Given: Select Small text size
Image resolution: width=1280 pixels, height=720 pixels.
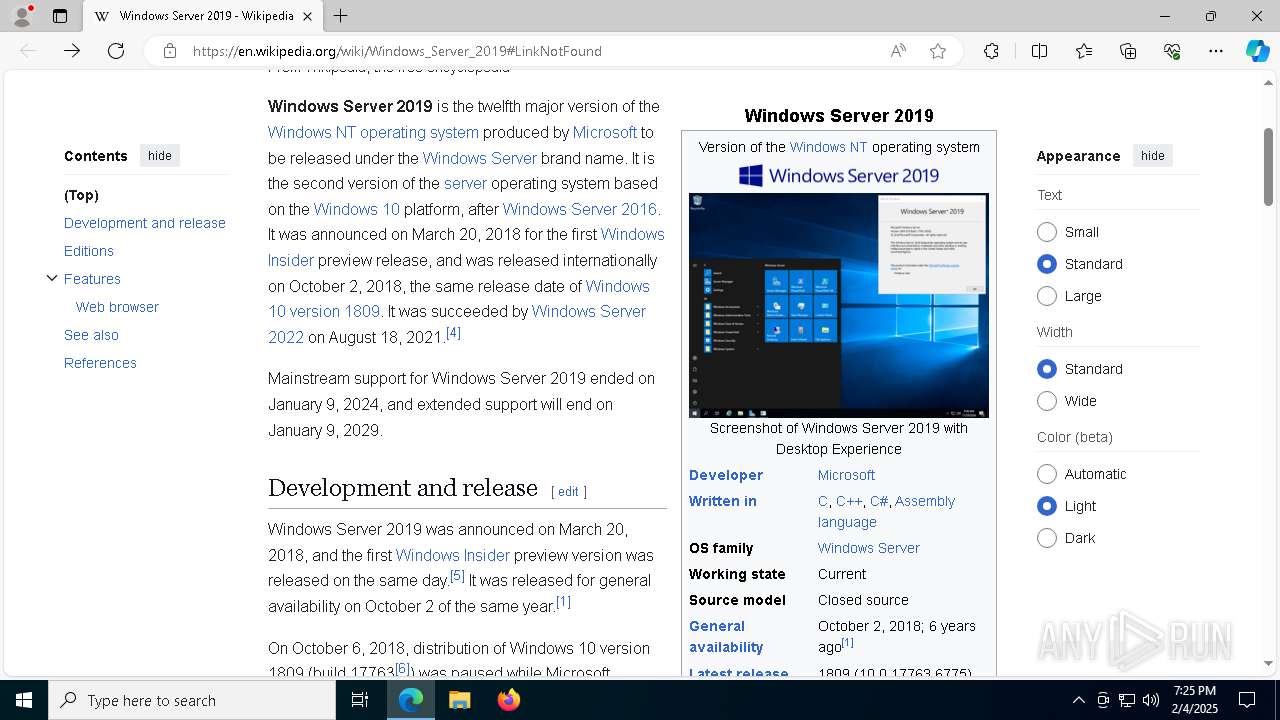Looking at the screenshot, I should (1047, 232).
